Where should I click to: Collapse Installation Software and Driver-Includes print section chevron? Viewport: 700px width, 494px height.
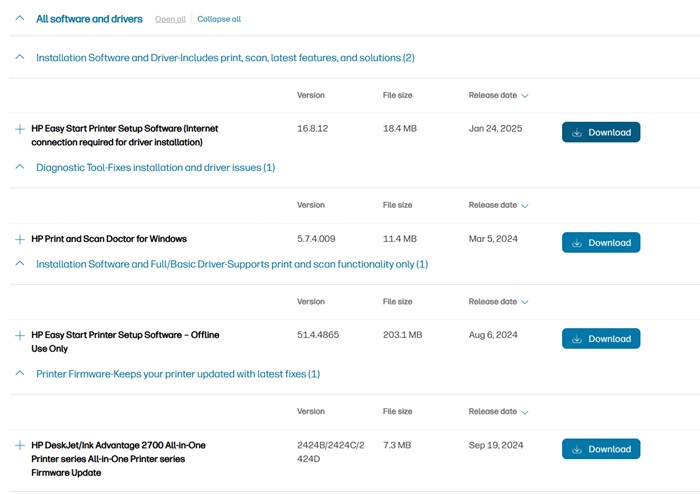(x=20, y=57)
